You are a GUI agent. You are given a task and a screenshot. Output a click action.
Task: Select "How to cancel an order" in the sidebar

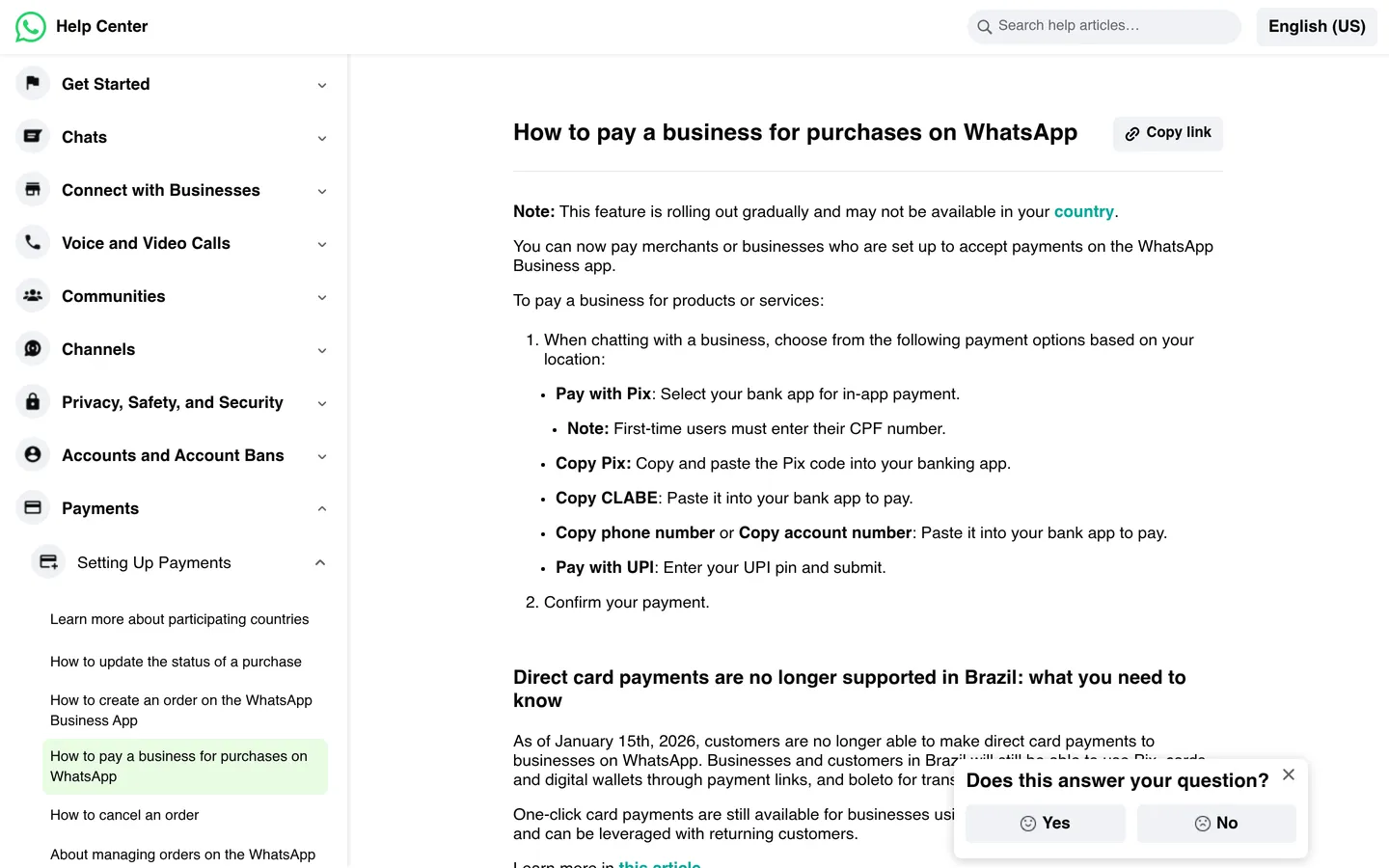pyautogui.click(x=123, y=815)
